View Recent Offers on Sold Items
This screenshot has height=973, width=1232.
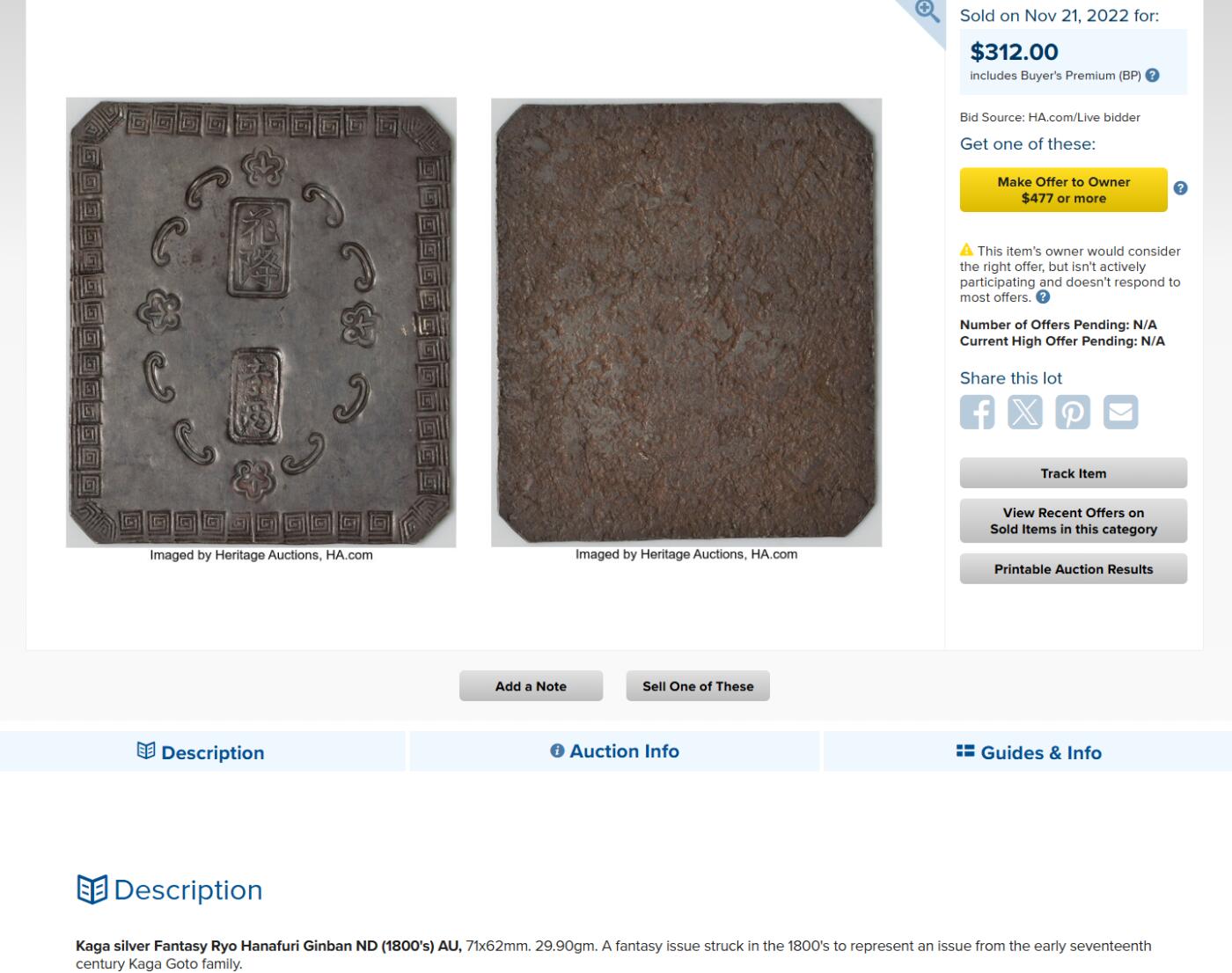coord(1073,521)
